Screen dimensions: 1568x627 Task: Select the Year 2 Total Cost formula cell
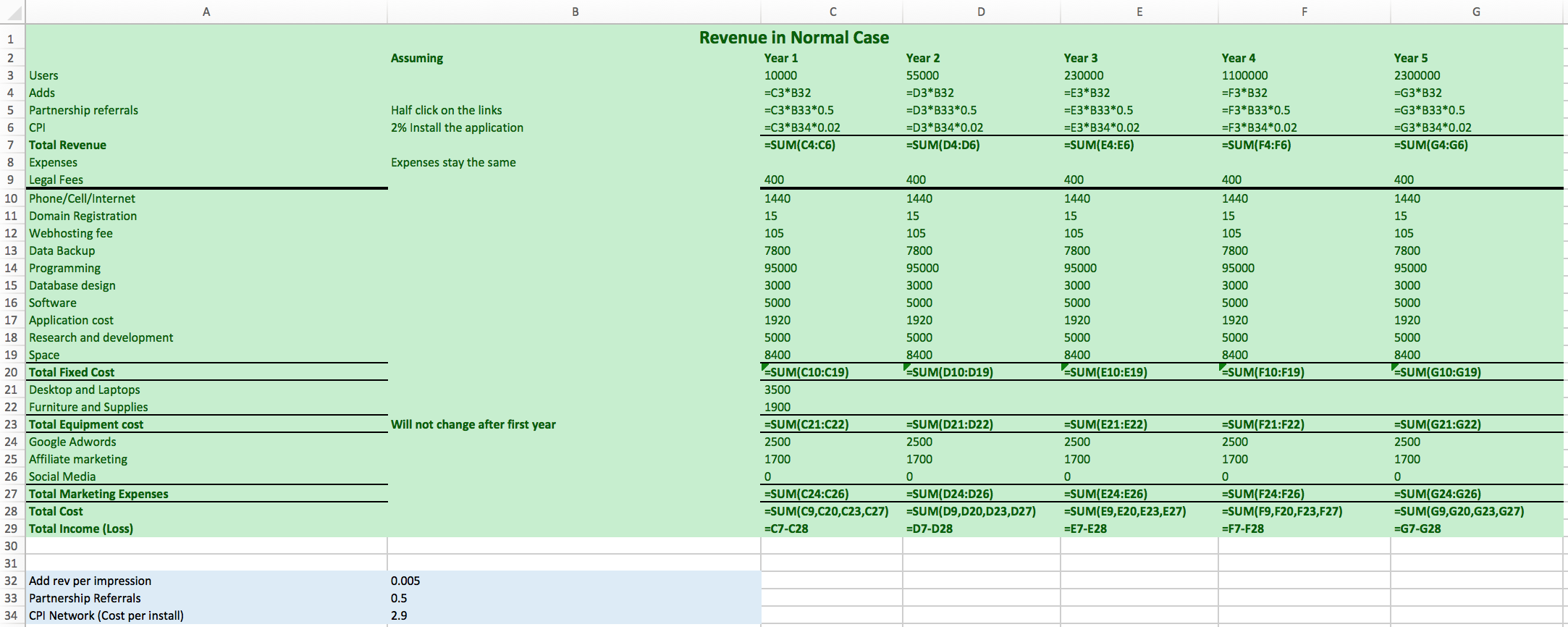971,511
